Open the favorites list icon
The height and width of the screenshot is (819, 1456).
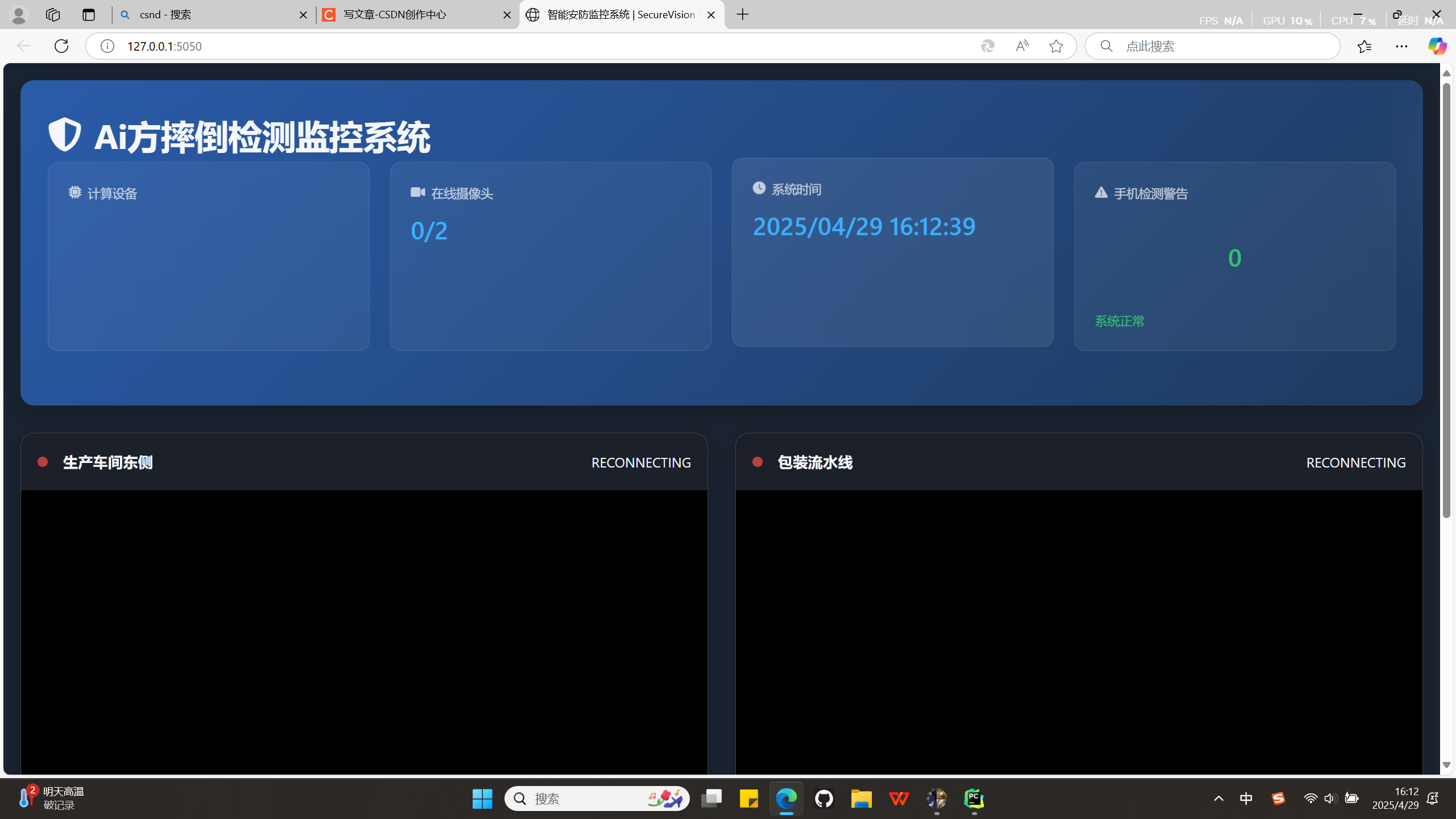point(1364,46)
